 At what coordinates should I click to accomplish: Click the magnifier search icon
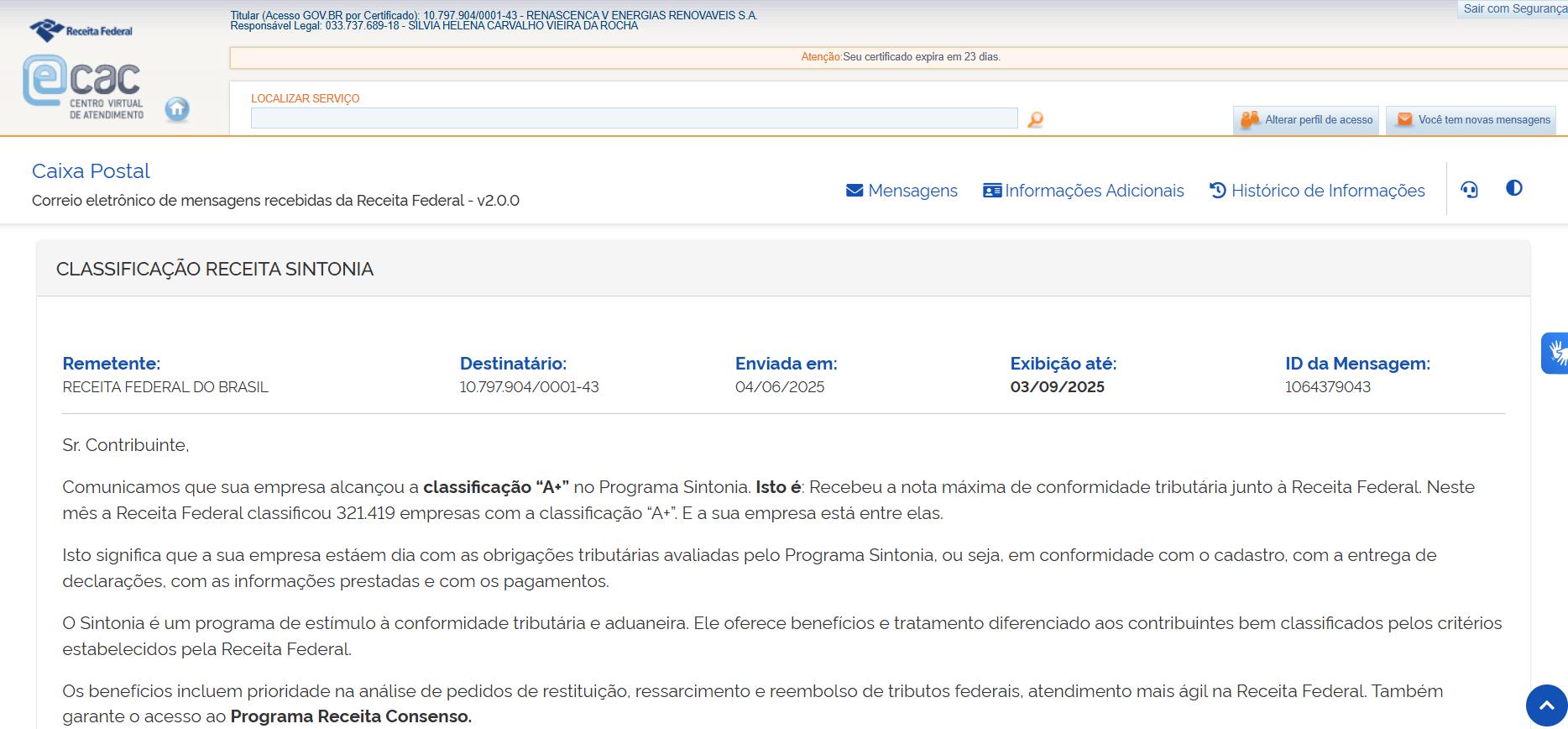[1035, 120]
